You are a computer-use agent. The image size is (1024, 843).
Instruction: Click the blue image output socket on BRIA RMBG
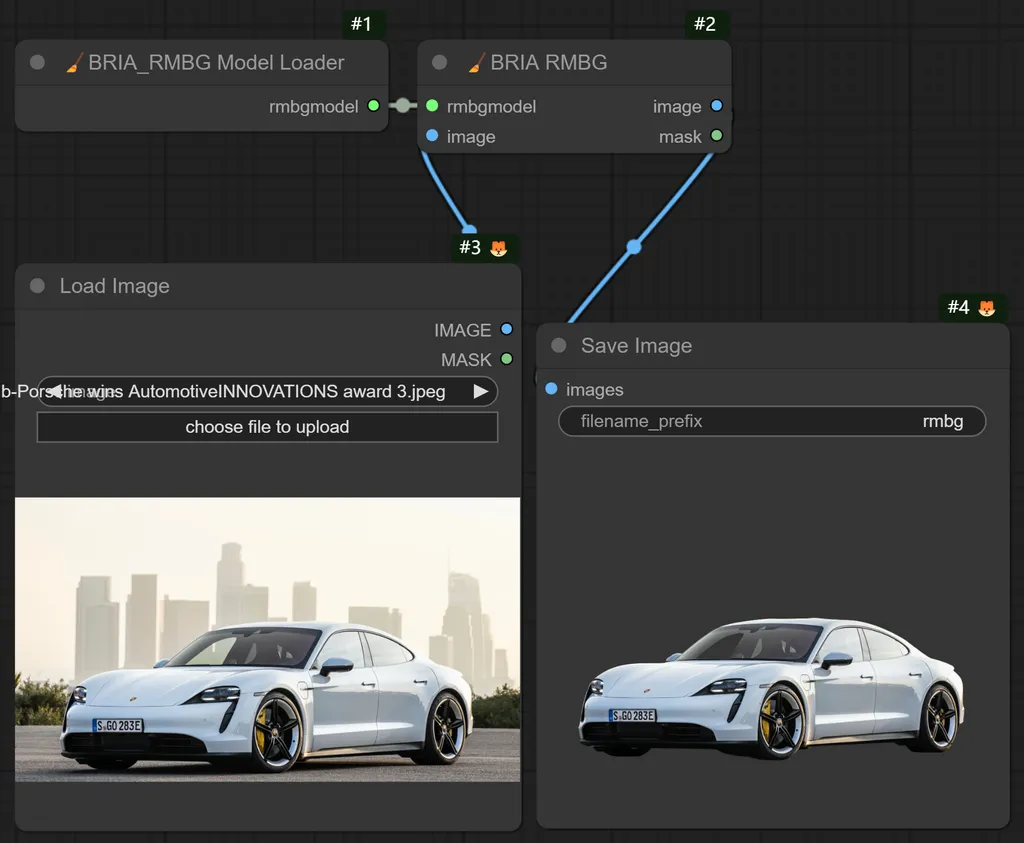[x=718, y=106]
